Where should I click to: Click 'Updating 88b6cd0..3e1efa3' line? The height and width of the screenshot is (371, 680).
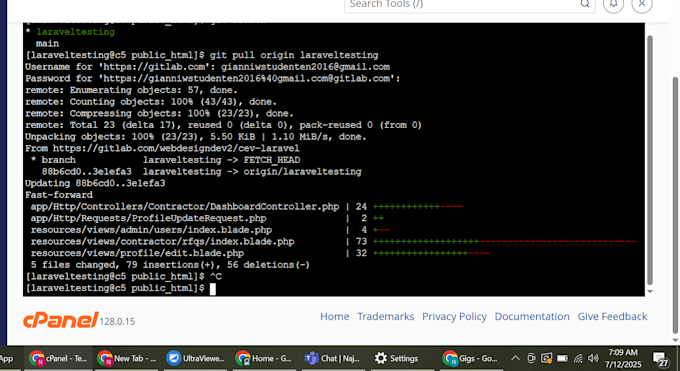pyautogui.click(x=95, y=183)
